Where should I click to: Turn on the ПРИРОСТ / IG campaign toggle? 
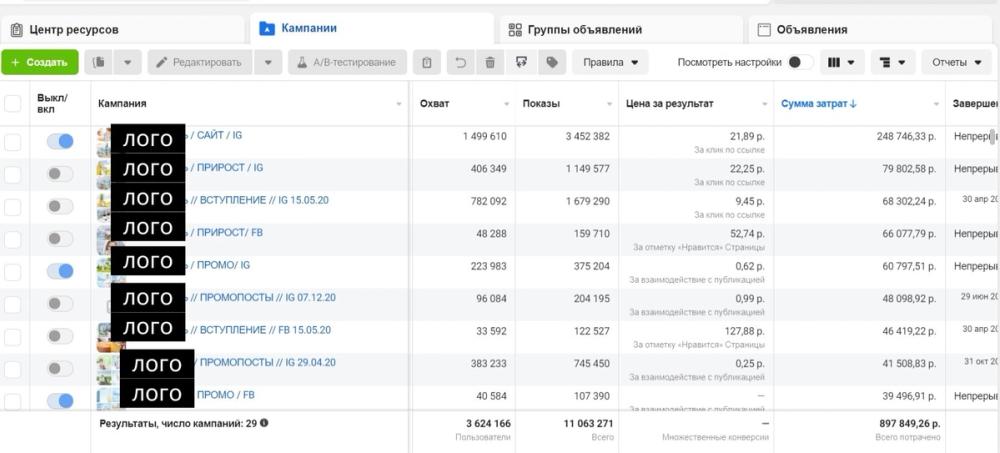(60, 174)
